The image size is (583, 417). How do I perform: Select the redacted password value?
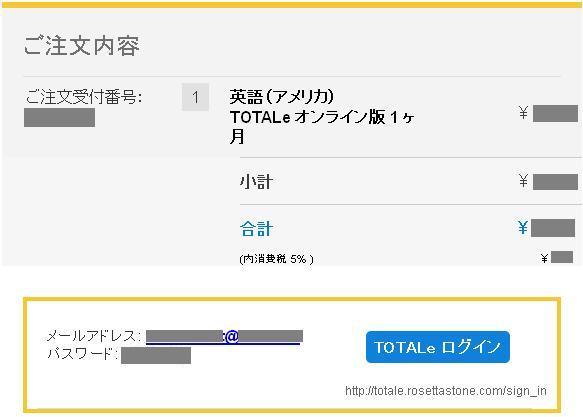point(156,355)
